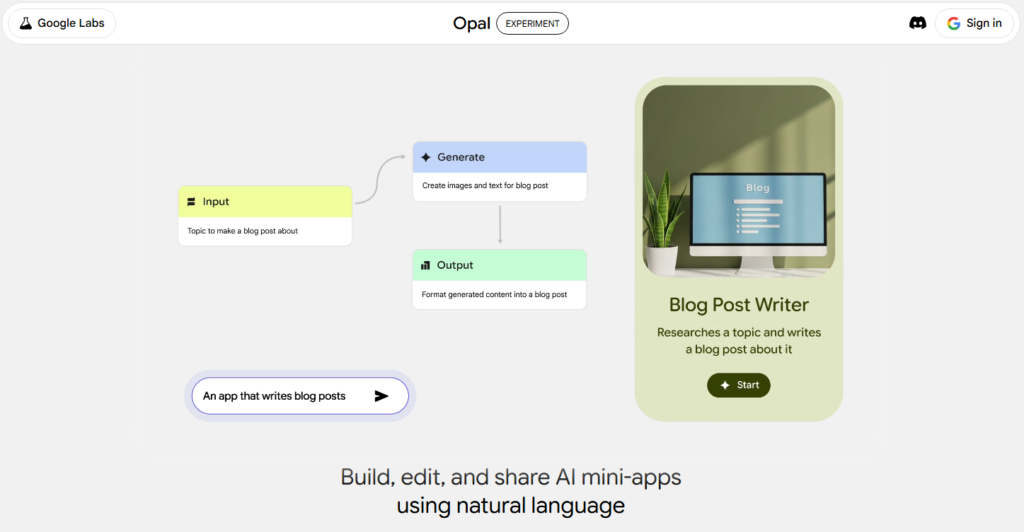This screenshot has height=532, width=1024.
Task: Open the Discord icon link
Action: pos(917,23)
